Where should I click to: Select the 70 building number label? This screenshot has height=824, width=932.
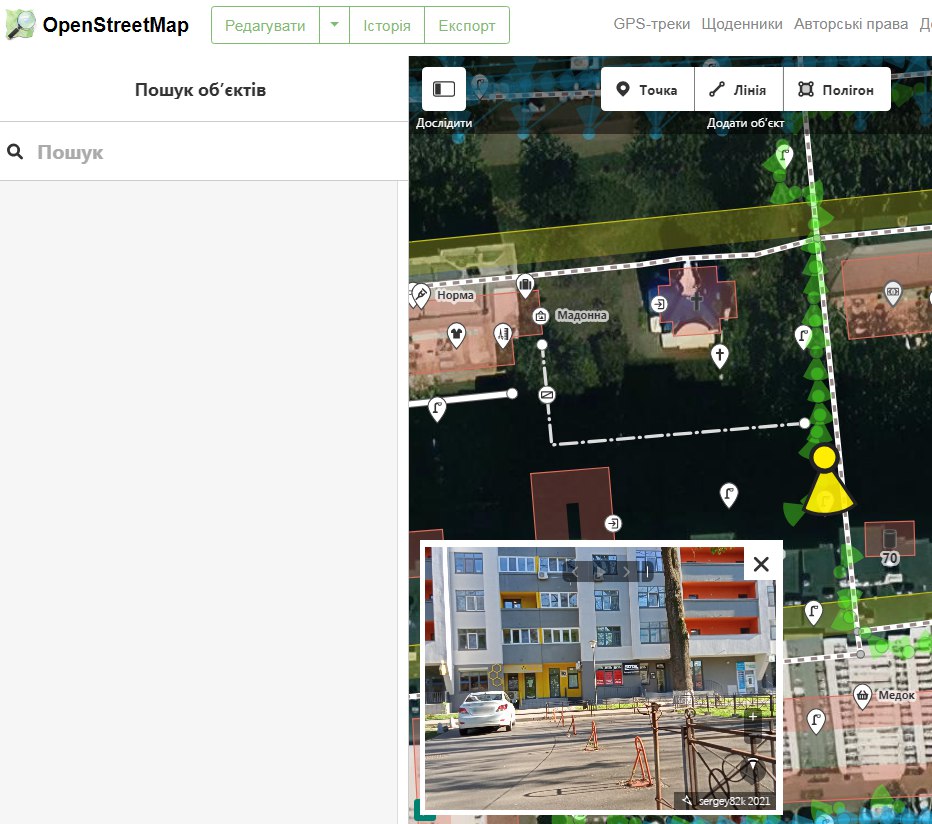point(889,558)
